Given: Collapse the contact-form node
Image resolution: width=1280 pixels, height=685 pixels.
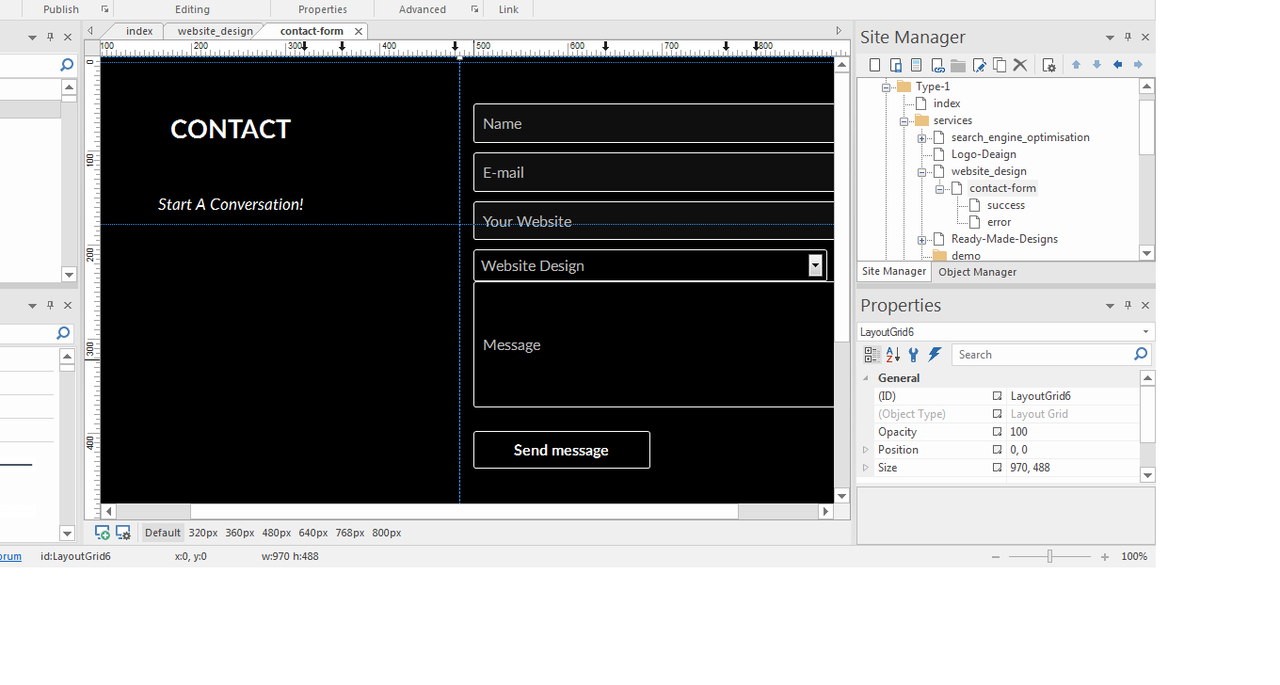Looking at the screenshot, I should pos(940,189).
